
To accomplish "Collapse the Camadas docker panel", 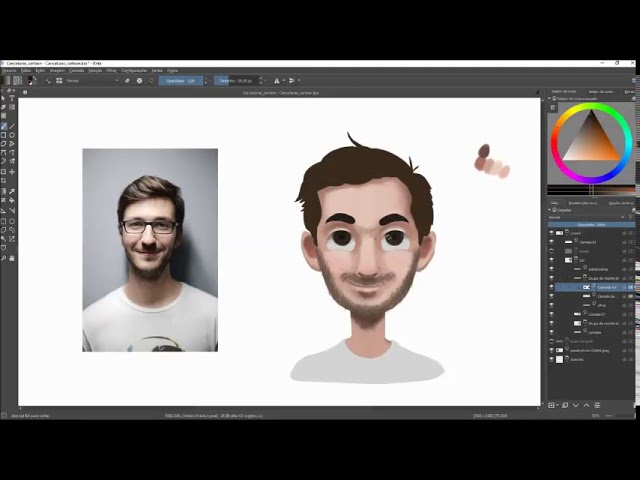I will pos(550,210).
